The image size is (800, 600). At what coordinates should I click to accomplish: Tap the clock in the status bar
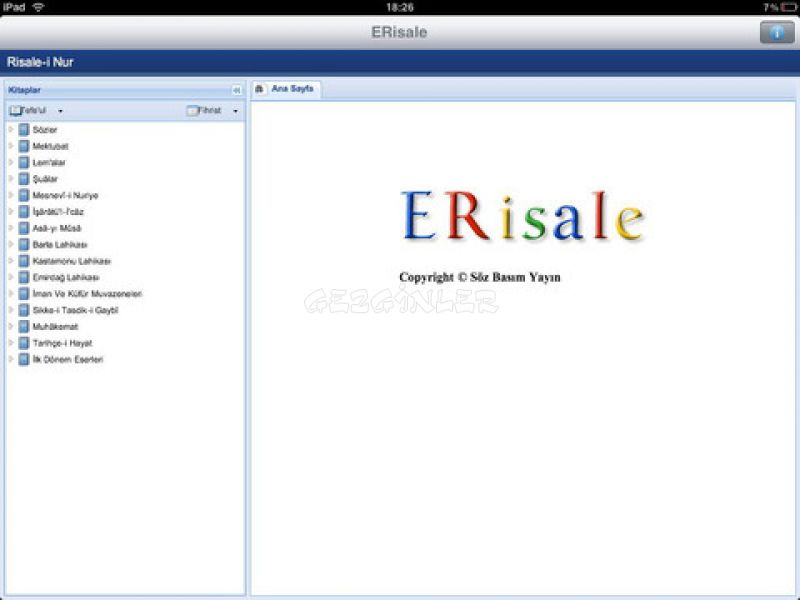pyautogui.click(x=400, y=7)
